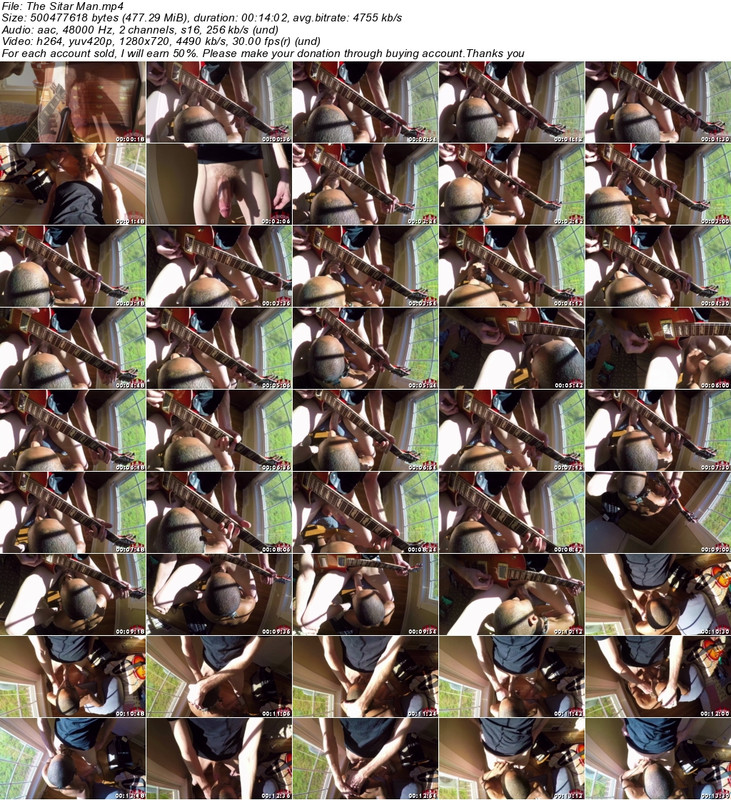Click the frame timestamped 00:12:00
This screenshot has width=731, height=800.
tap(657, 676)
